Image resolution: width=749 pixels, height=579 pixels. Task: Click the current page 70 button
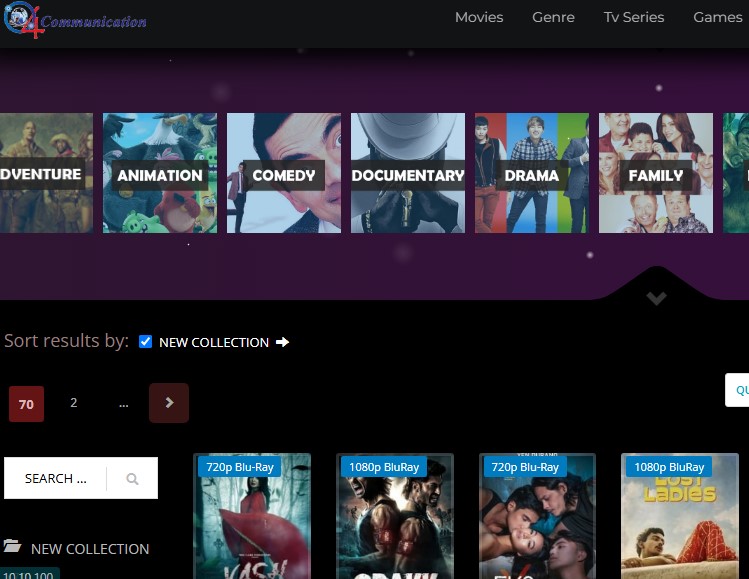(x=26, y=404)
